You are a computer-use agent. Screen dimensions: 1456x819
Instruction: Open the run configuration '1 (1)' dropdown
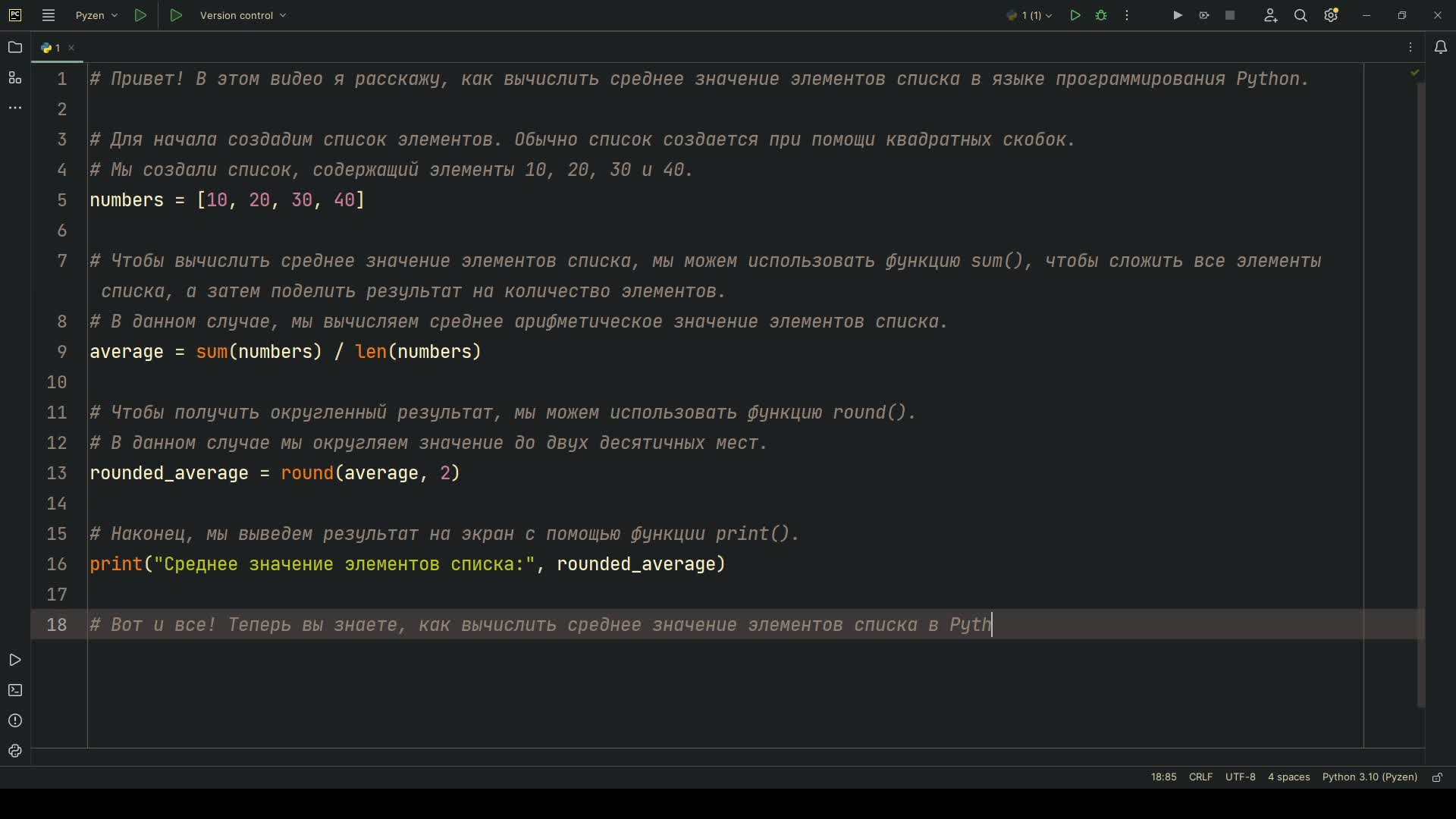tap(1030, 15)
